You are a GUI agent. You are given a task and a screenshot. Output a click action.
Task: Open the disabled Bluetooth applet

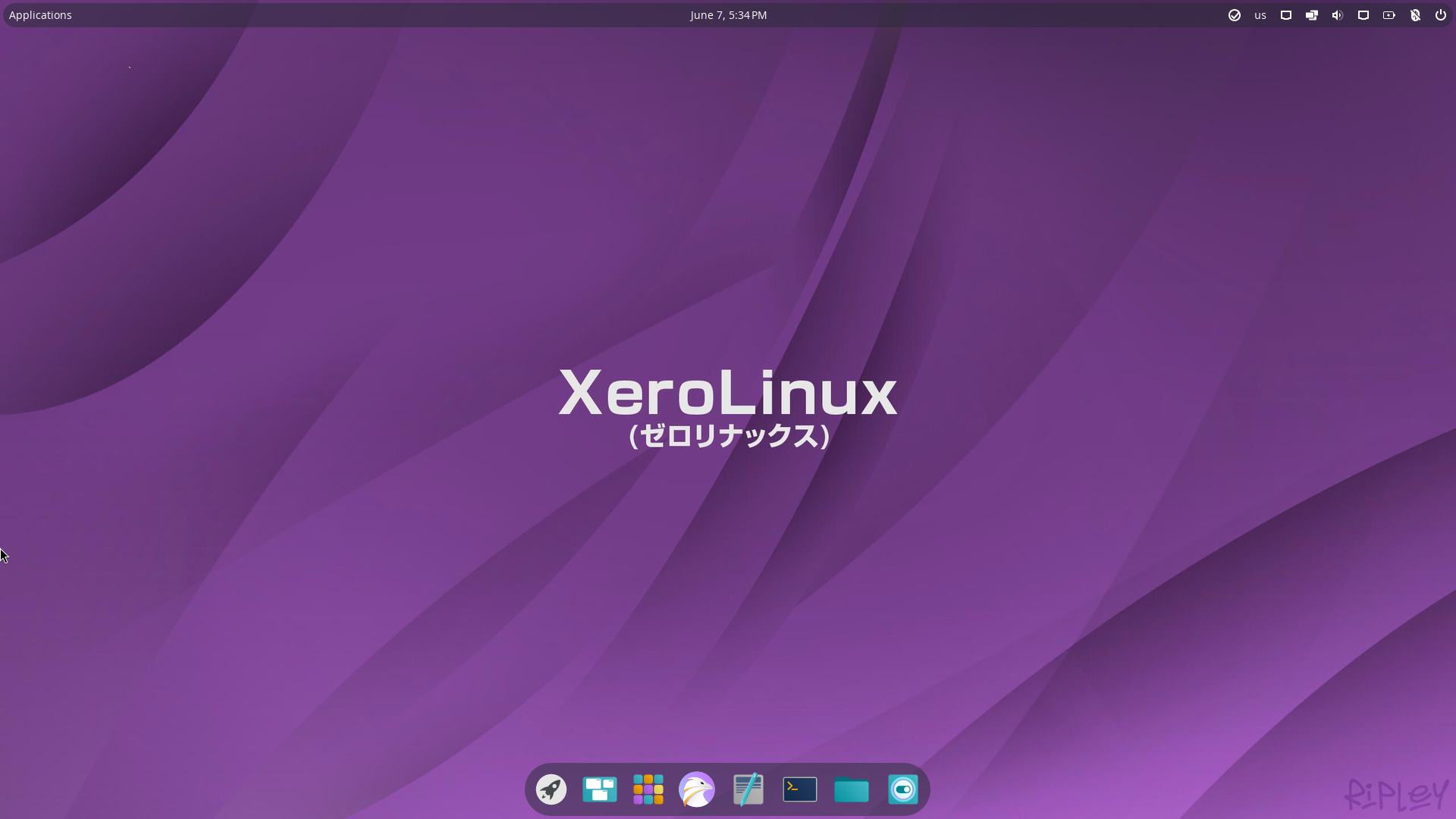coord(1415,15)
